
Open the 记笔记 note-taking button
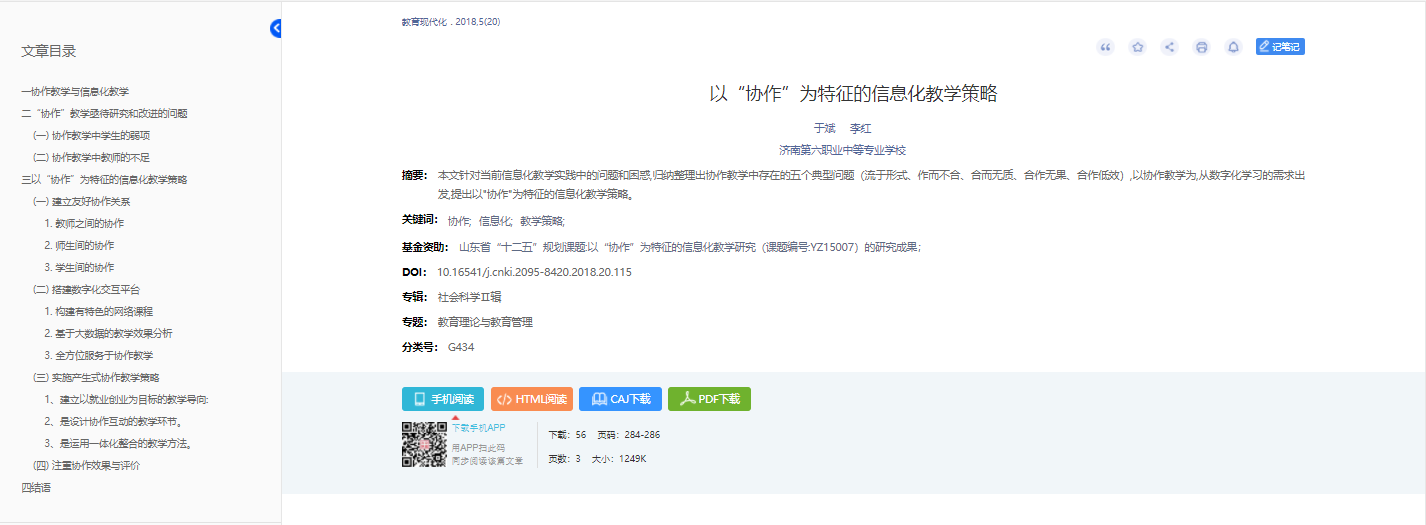pos(1280,47)
